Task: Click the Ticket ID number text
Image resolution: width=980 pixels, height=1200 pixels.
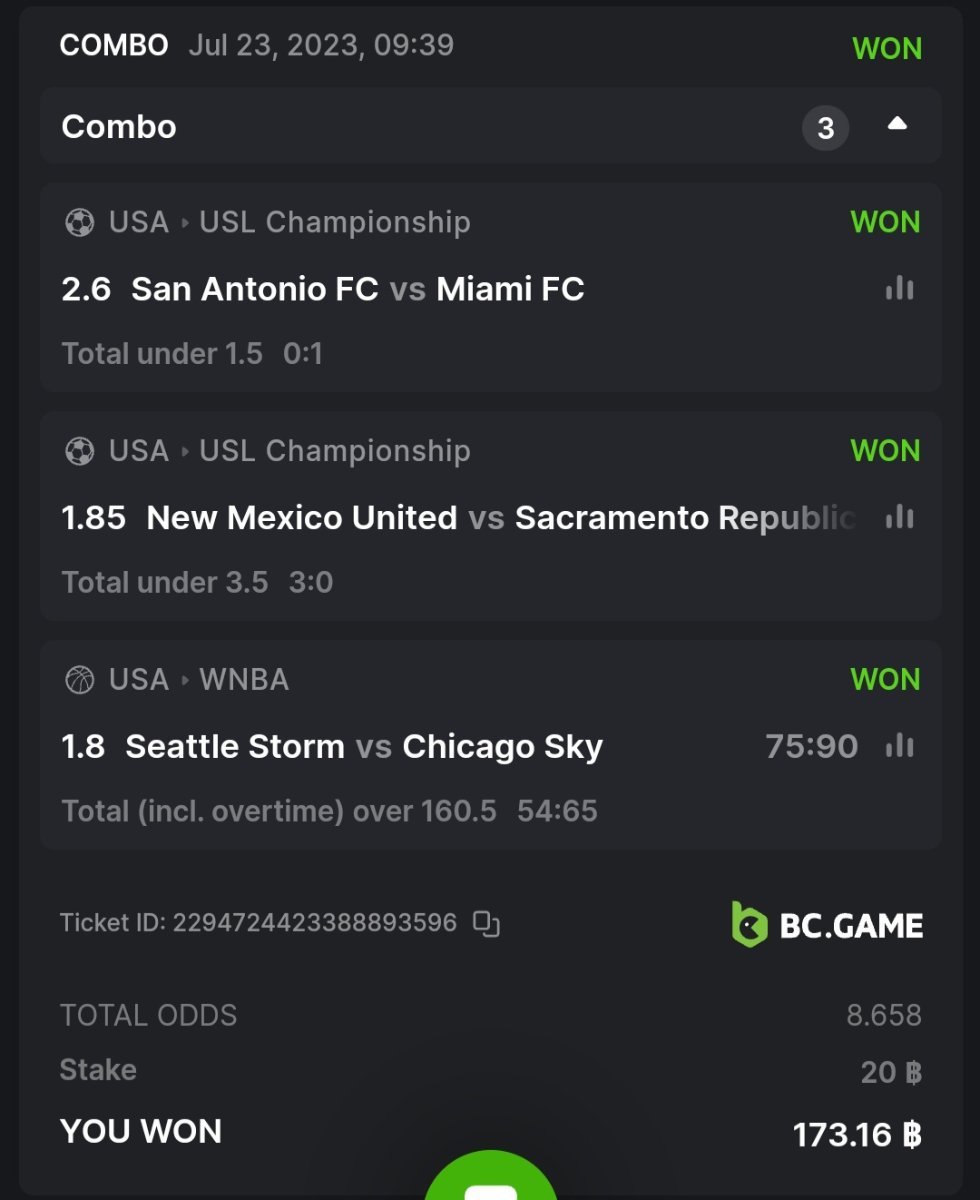Action: coord(314,923)
